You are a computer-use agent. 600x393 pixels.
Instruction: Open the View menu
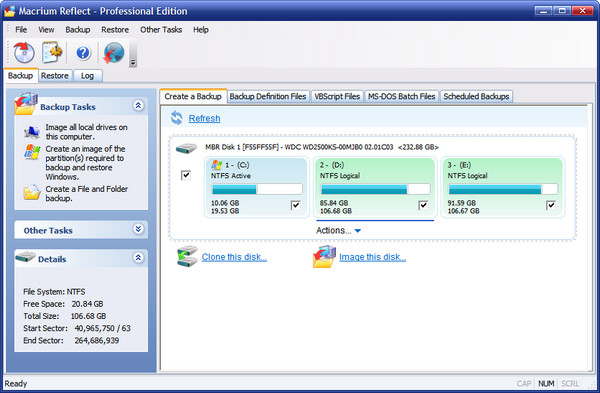pos(46,29)
